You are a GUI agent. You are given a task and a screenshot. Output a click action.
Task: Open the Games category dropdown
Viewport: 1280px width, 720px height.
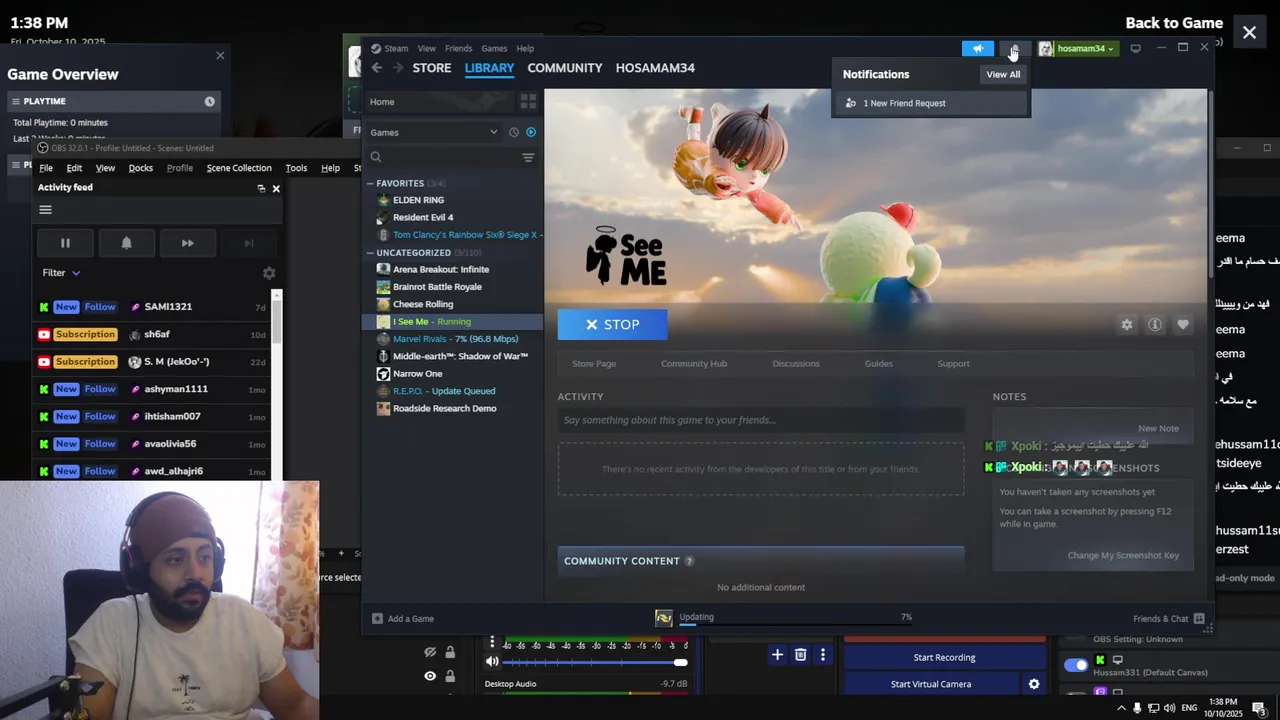pos(433,132)
